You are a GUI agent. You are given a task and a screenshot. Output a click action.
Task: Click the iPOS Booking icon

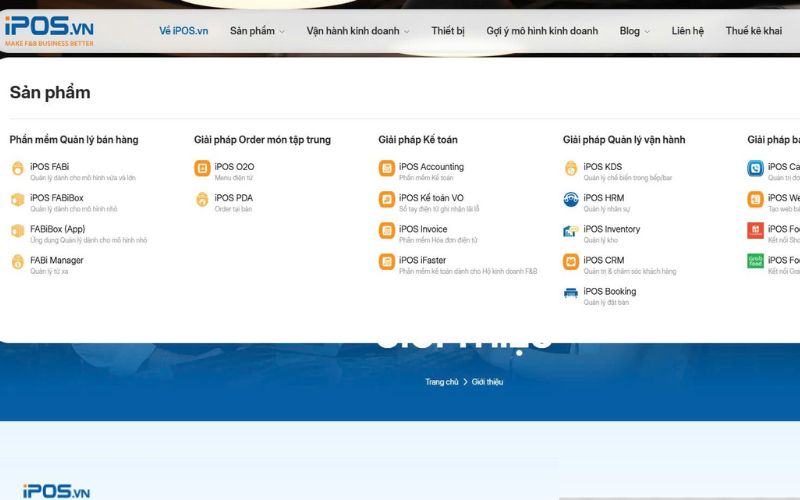(571, 294)
